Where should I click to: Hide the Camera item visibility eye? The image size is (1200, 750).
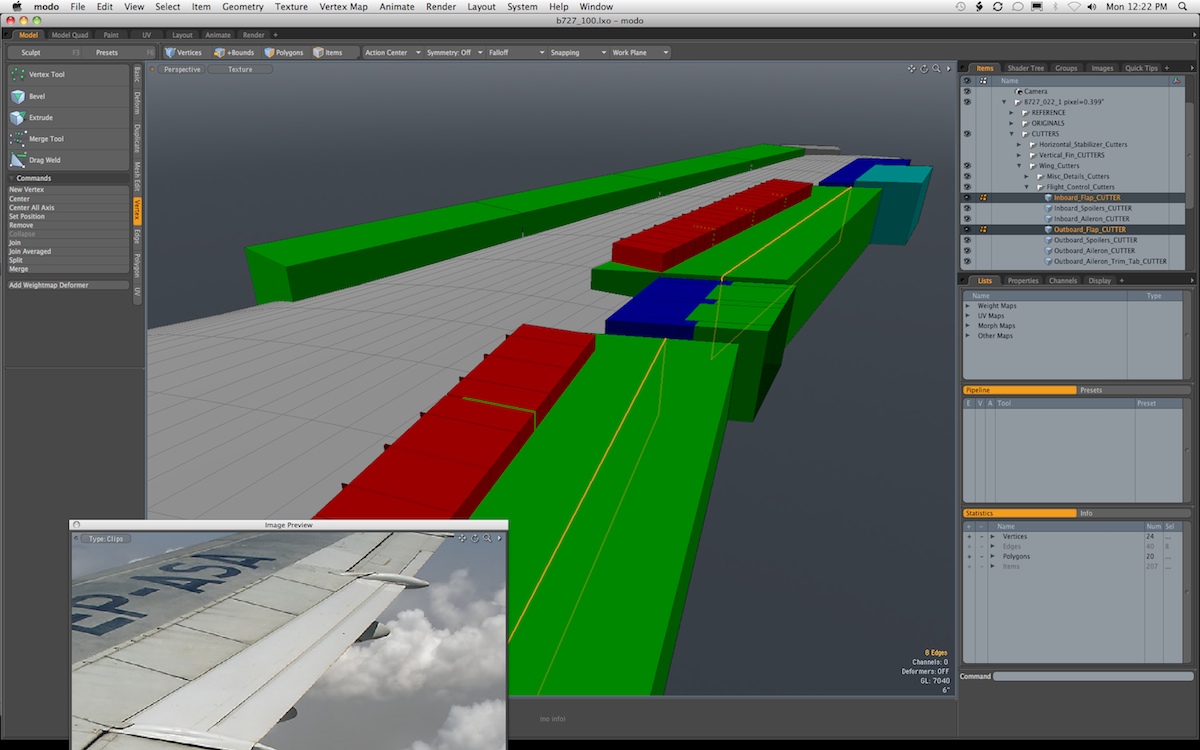coord(967,91)
